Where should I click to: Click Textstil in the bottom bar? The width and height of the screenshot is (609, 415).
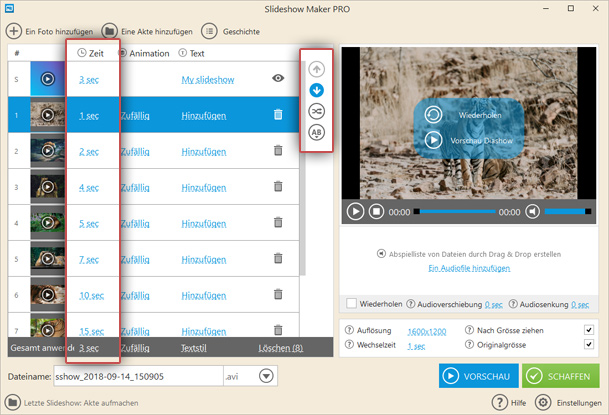194,348
